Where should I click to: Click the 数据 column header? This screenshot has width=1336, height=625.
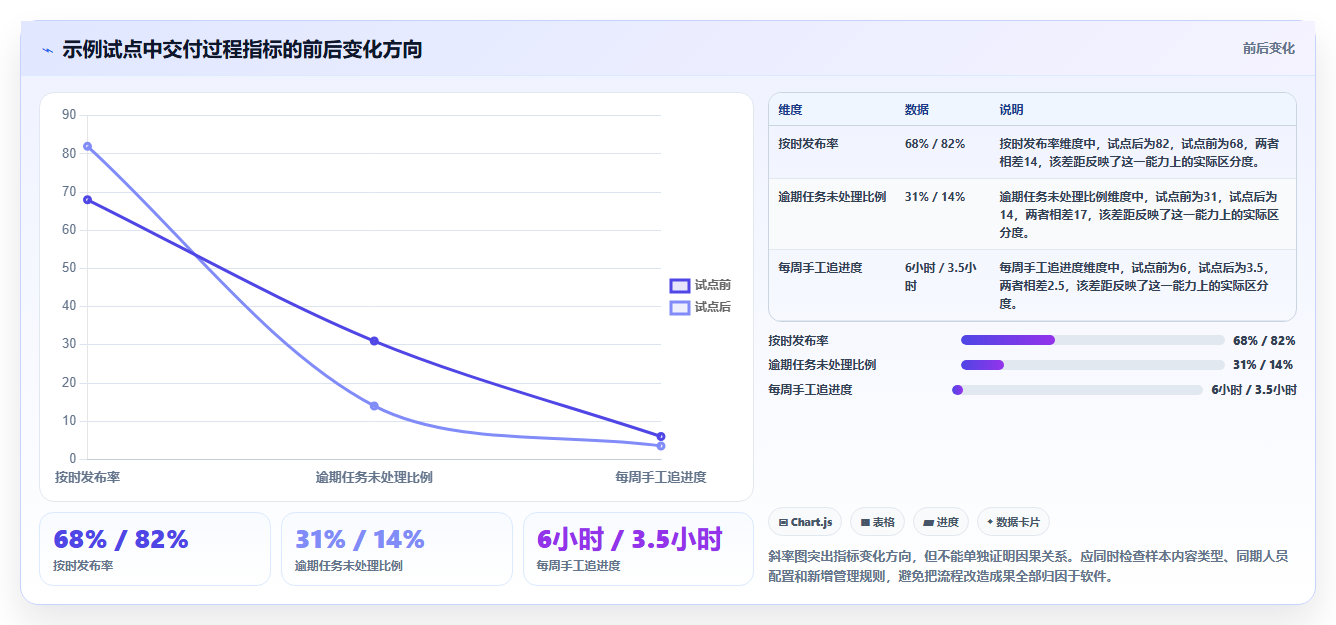pyautogui.click(x=917, y=110)
